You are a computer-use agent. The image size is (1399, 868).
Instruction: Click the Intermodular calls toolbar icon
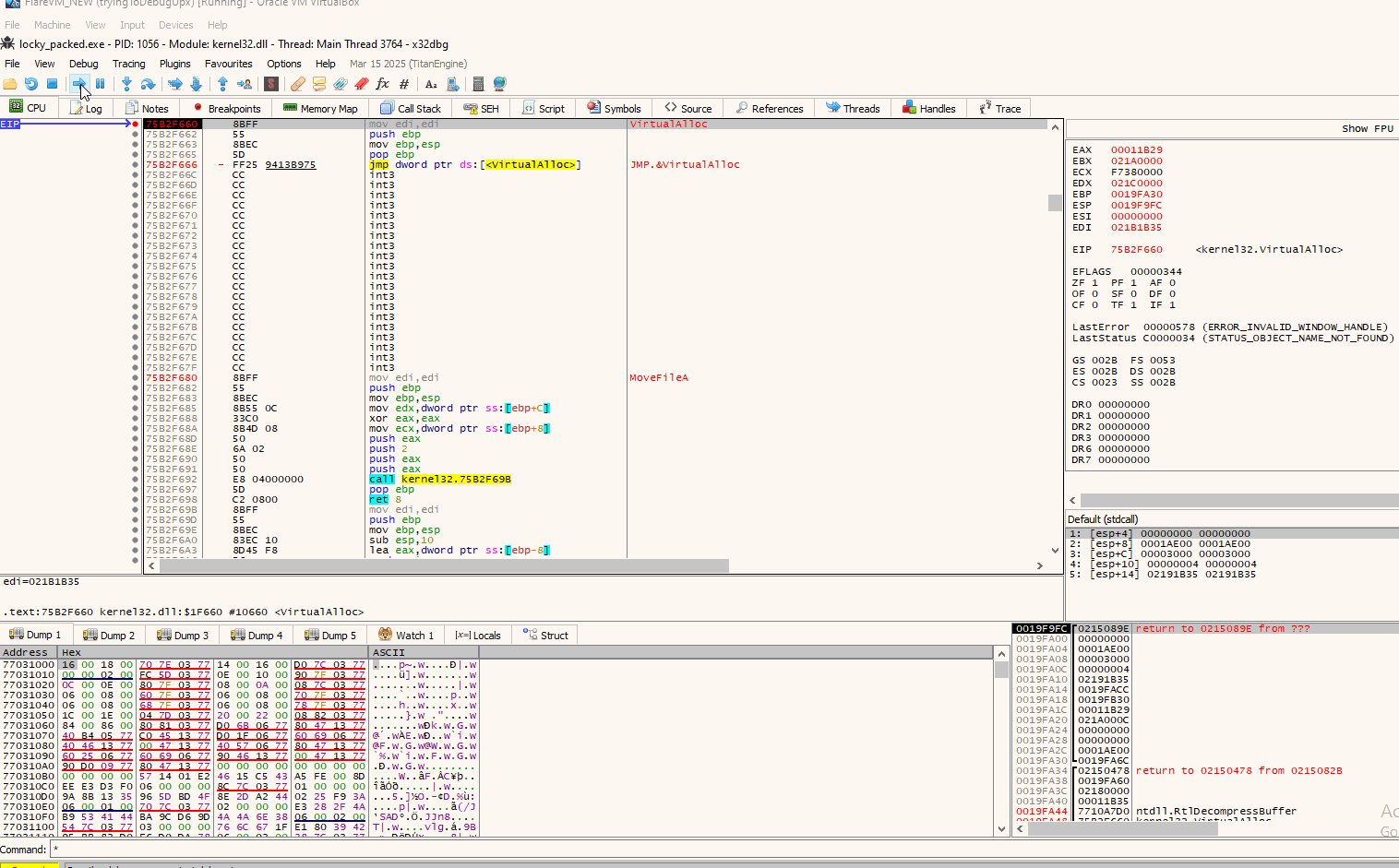452,84
